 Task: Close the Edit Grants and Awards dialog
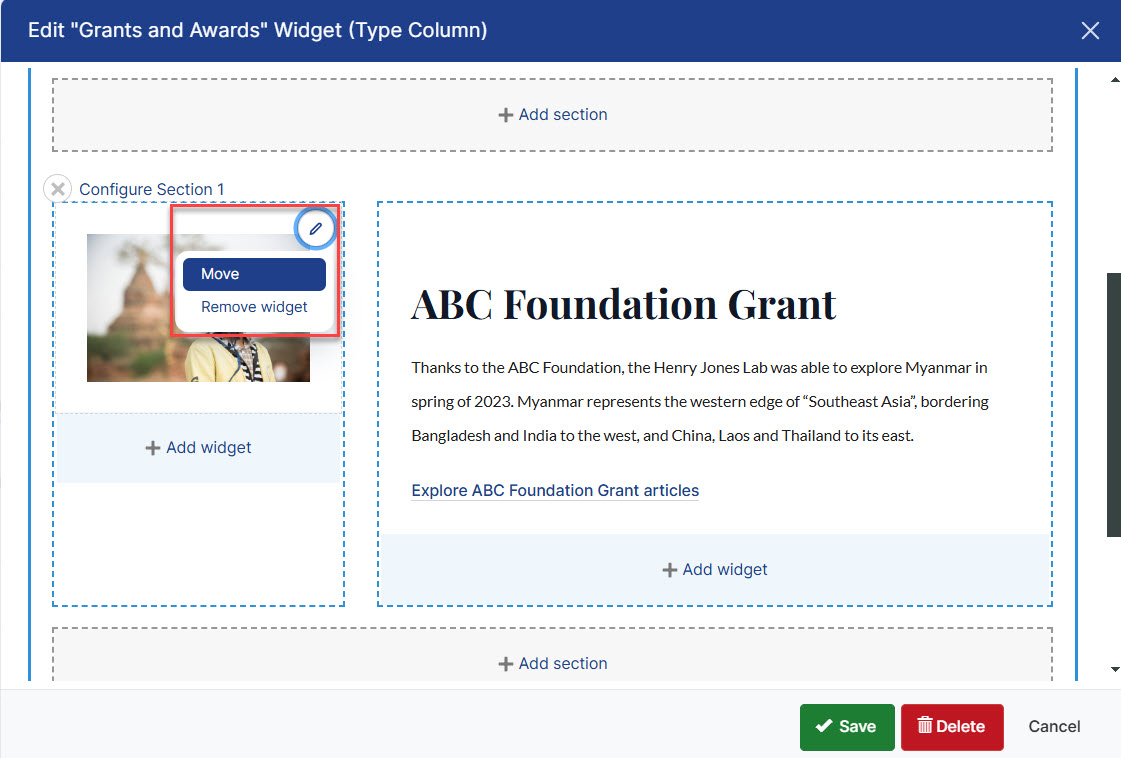(1090, 31)
